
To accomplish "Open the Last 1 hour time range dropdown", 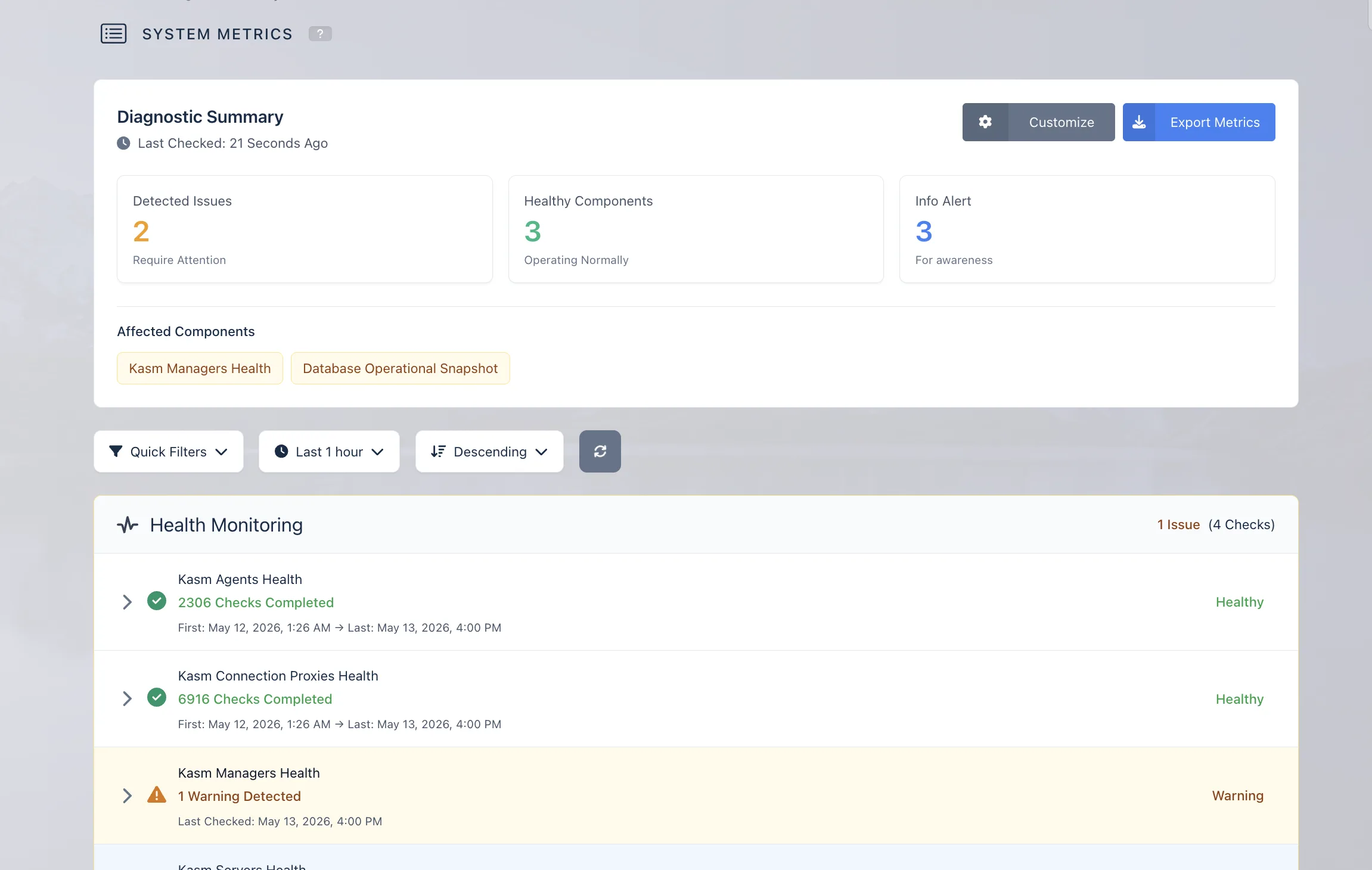I will pyautogui.click(x=329, y=452).
